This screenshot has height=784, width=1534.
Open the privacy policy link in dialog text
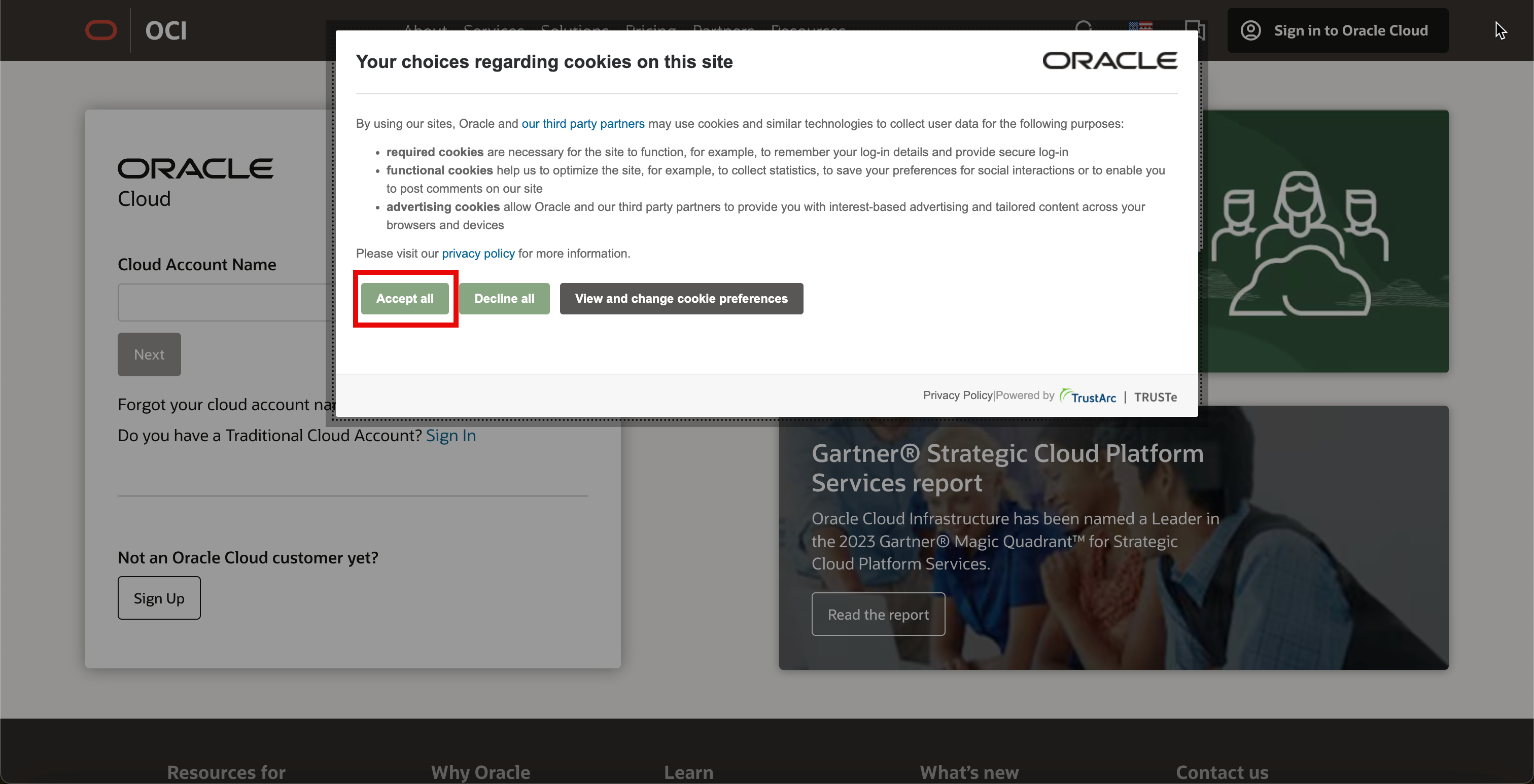click(477, 254)
